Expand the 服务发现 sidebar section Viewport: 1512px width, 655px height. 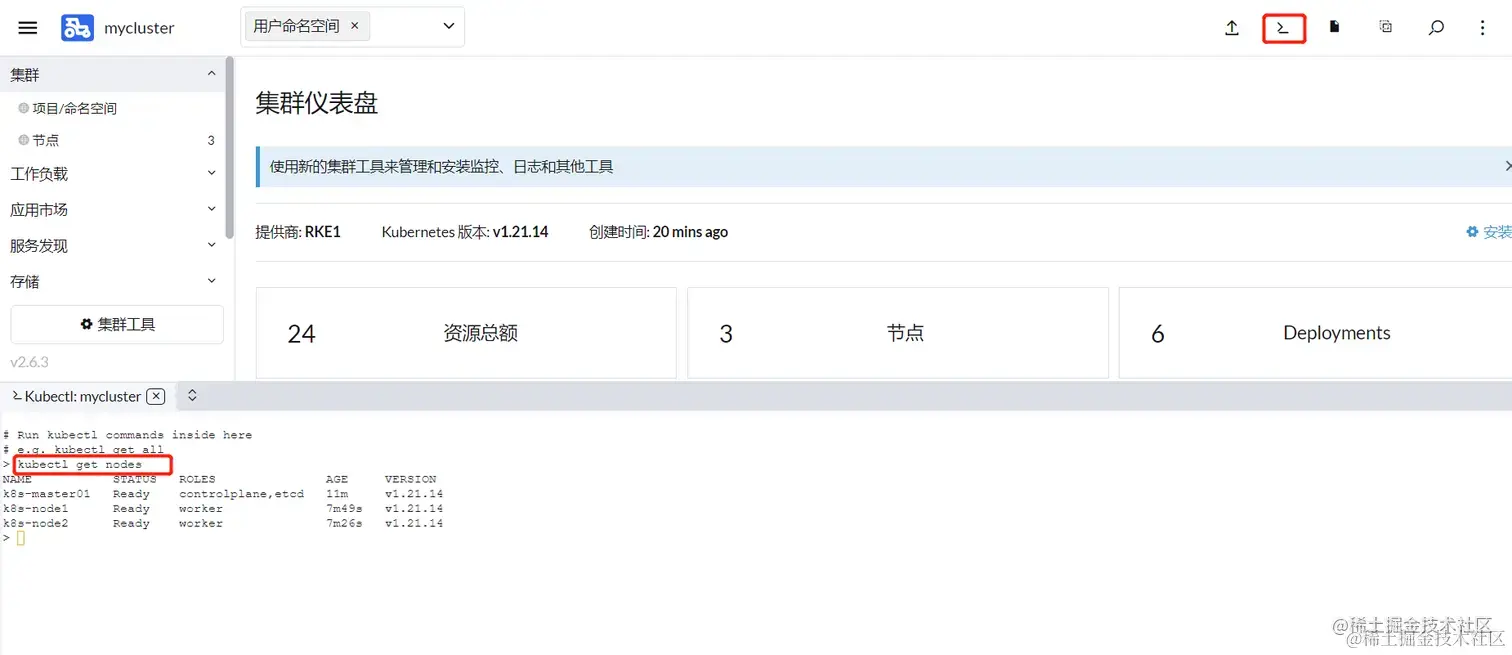coord(113,246)
